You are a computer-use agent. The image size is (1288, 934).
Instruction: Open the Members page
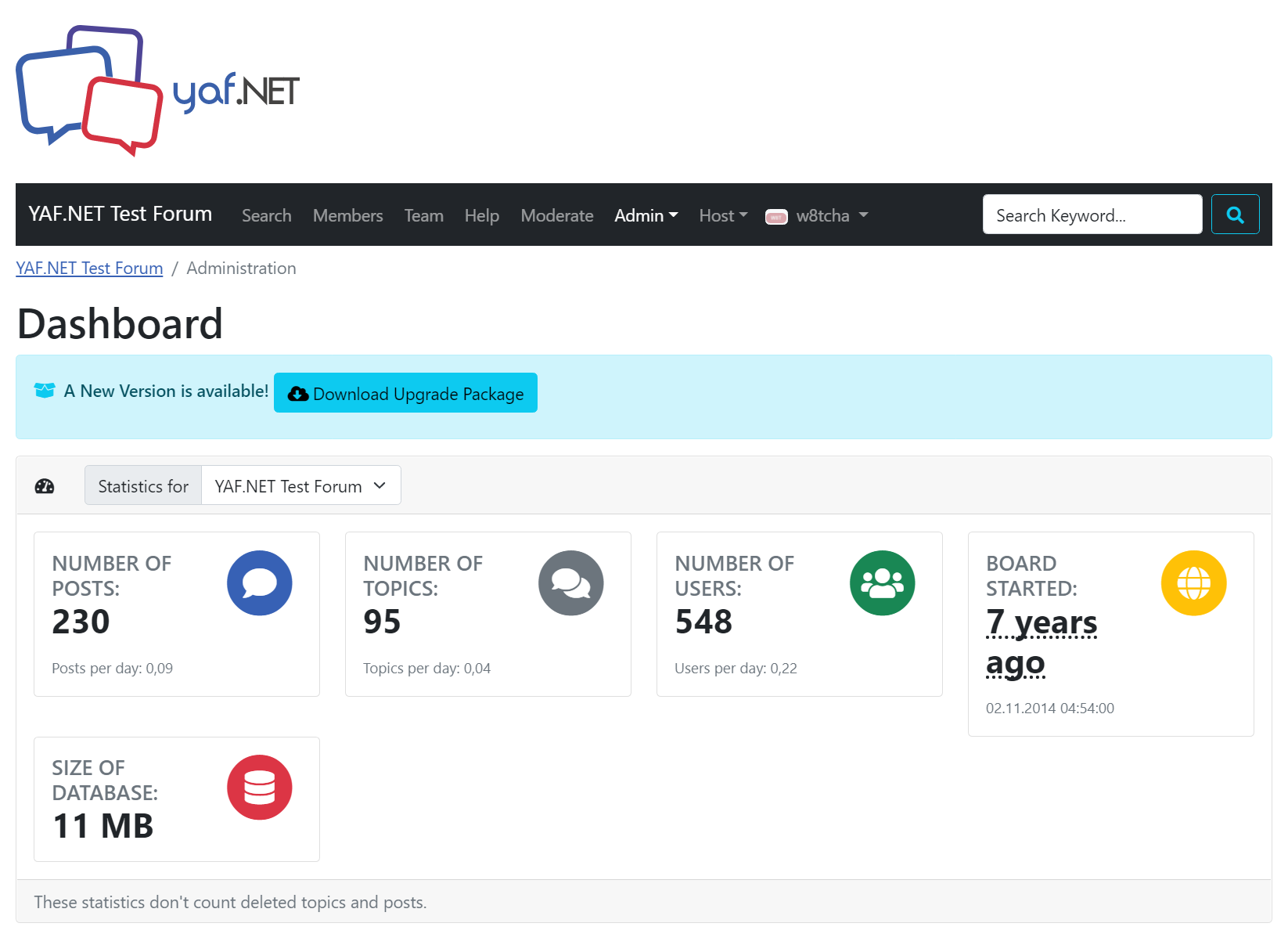click(x=348, y=215)
